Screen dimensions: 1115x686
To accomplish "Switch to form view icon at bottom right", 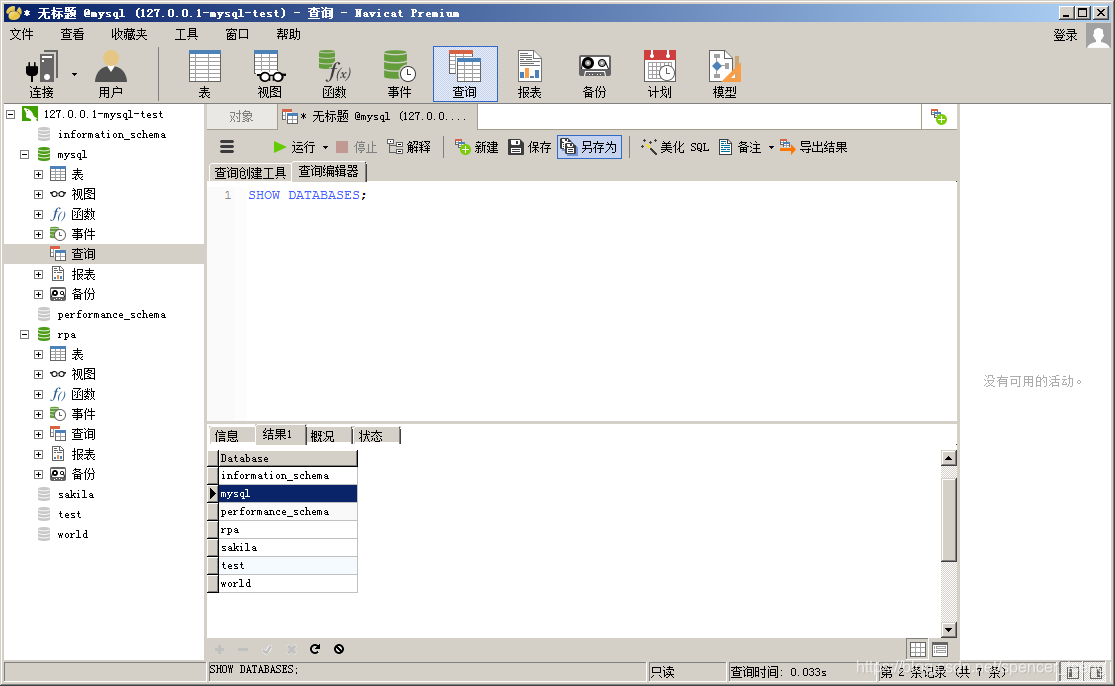I will (940, 649).
